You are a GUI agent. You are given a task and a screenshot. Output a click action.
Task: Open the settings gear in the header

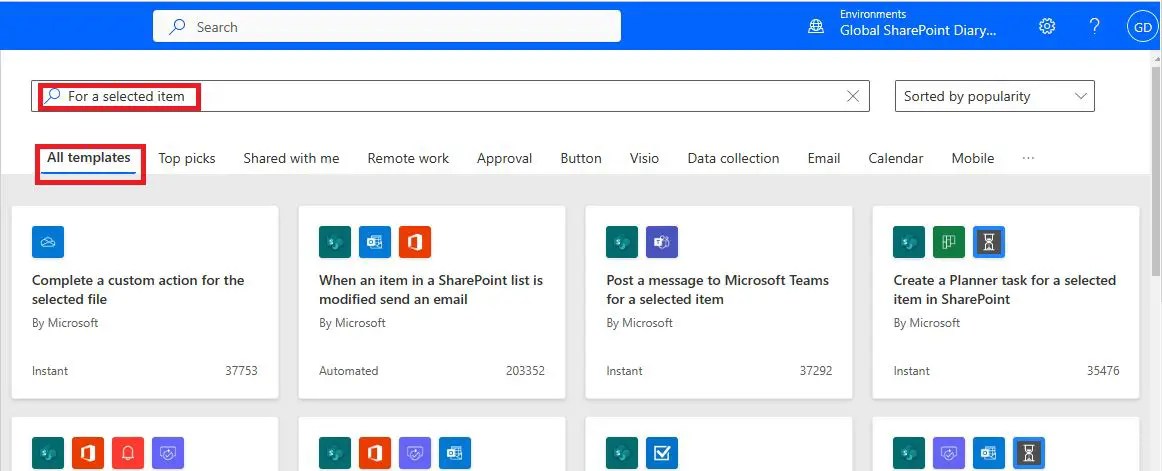[1046, 26]
